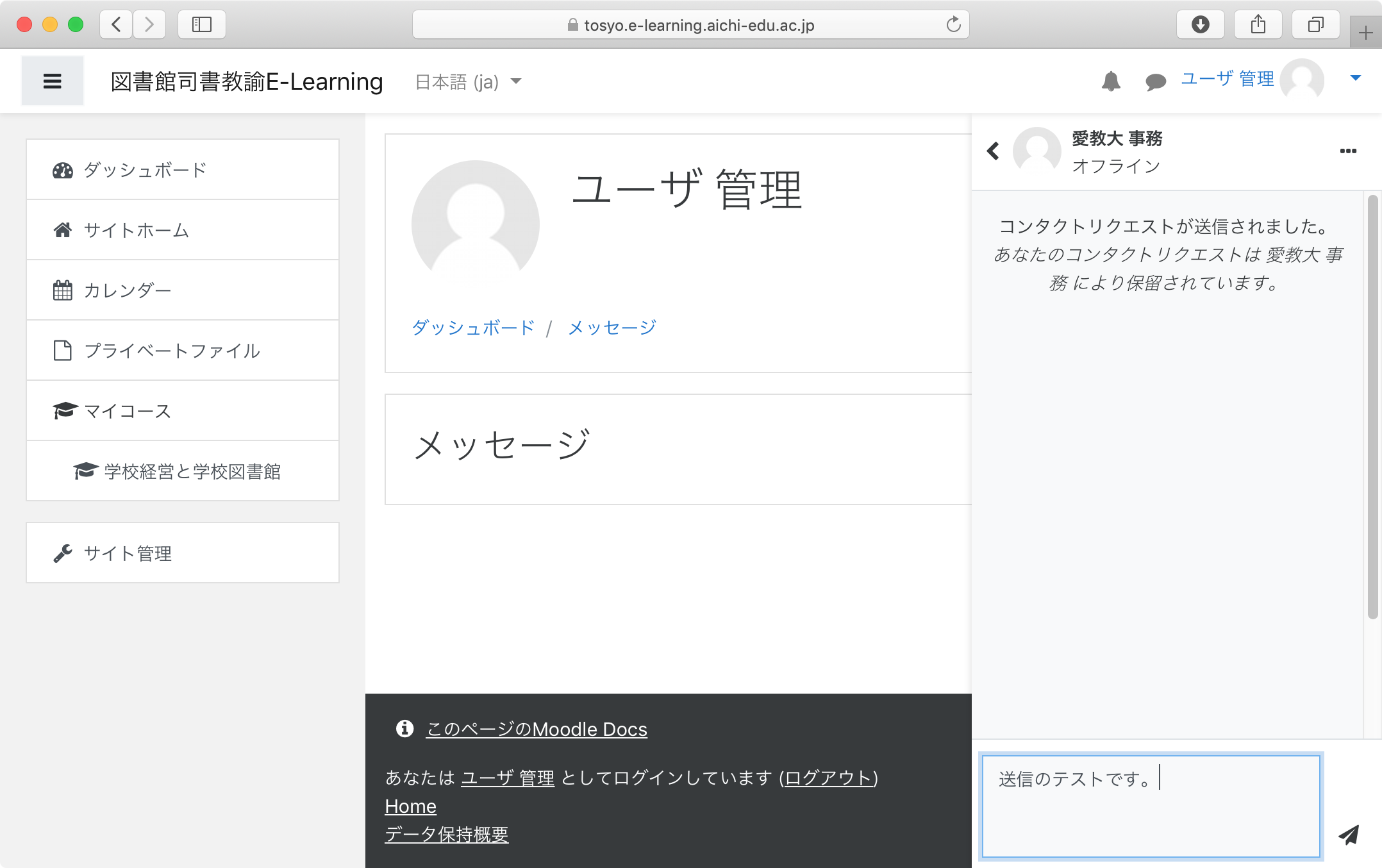Click the マイコース graduation cap icon

tap(65, 411)
